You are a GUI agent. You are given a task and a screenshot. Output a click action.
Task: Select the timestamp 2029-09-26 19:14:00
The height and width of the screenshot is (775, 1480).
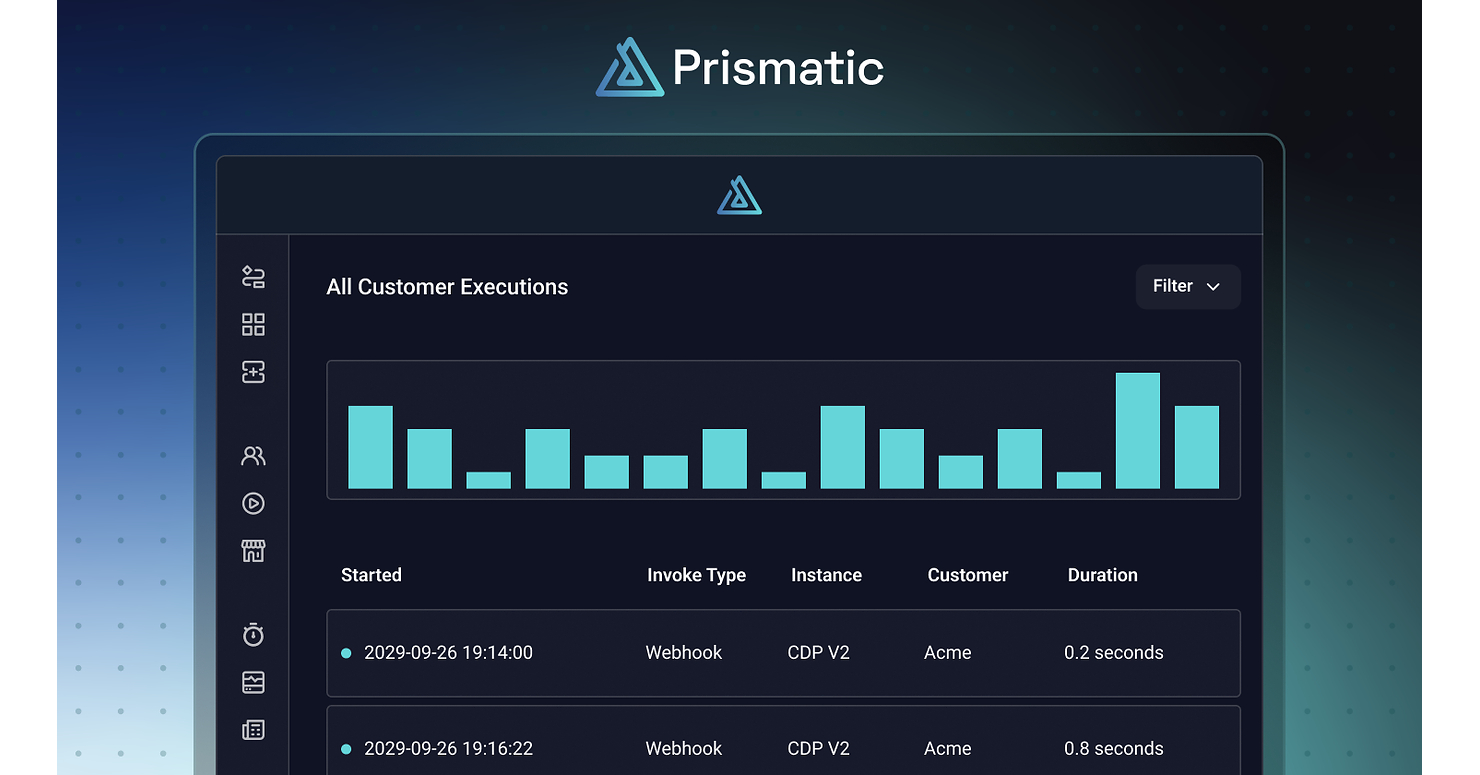[448, 653]
